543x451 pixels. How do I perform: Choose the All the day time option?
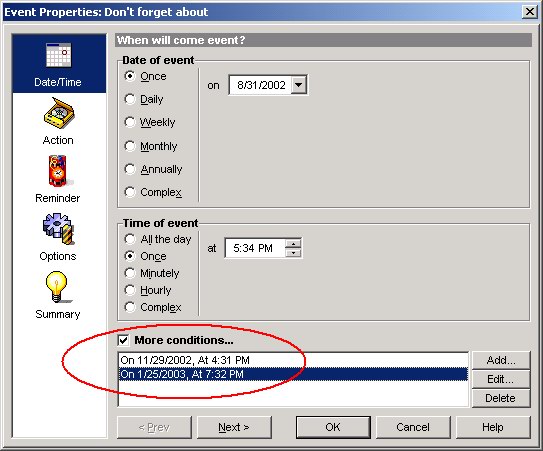point(130,239)
